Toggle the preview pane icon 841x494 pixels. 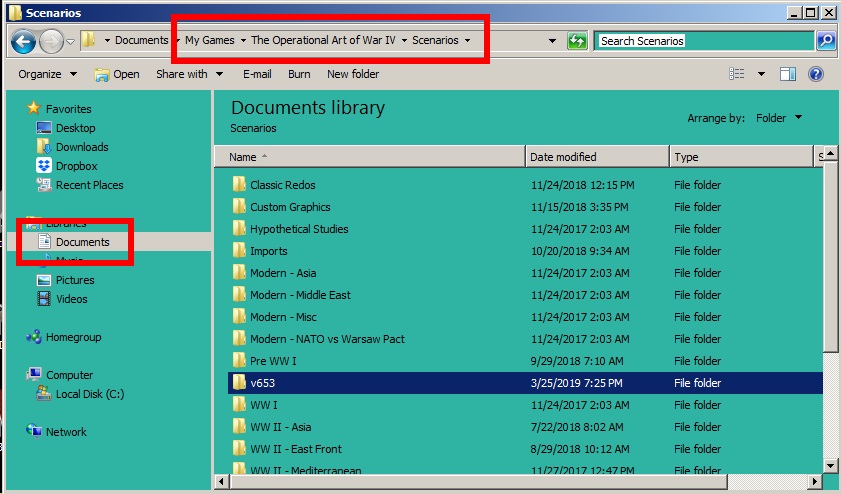787,74
